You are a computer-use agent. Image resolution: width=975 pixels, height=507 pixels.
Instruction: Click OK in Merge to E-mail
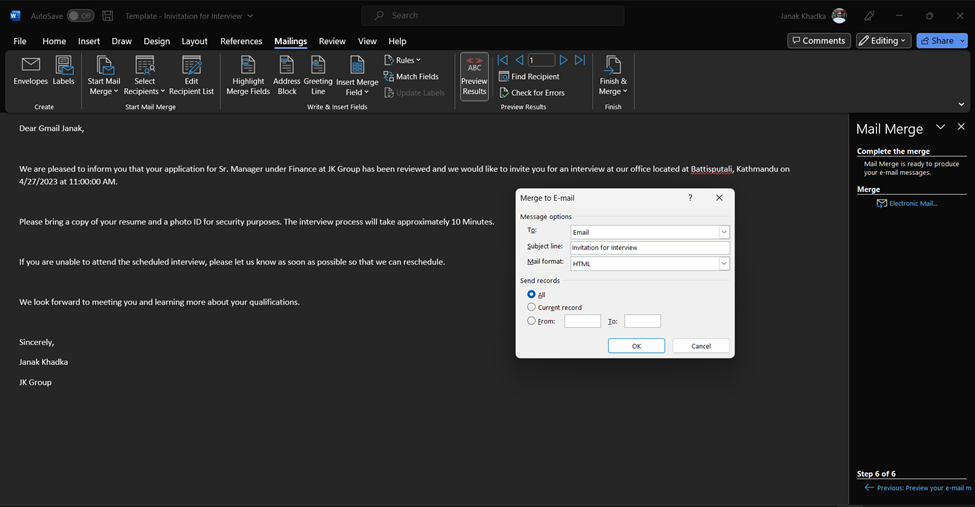pos(636,346)
